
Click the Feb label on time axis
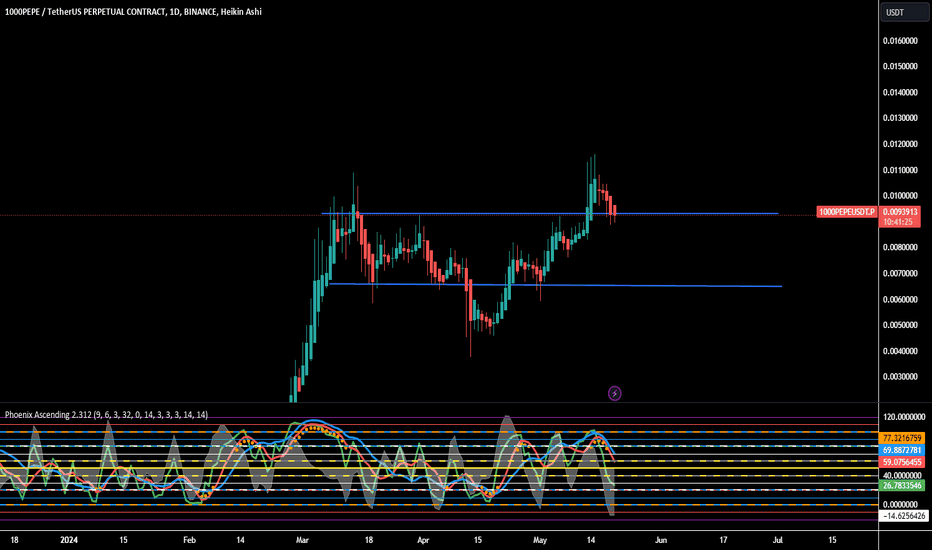pyautogui.click(x=189, y=540)
